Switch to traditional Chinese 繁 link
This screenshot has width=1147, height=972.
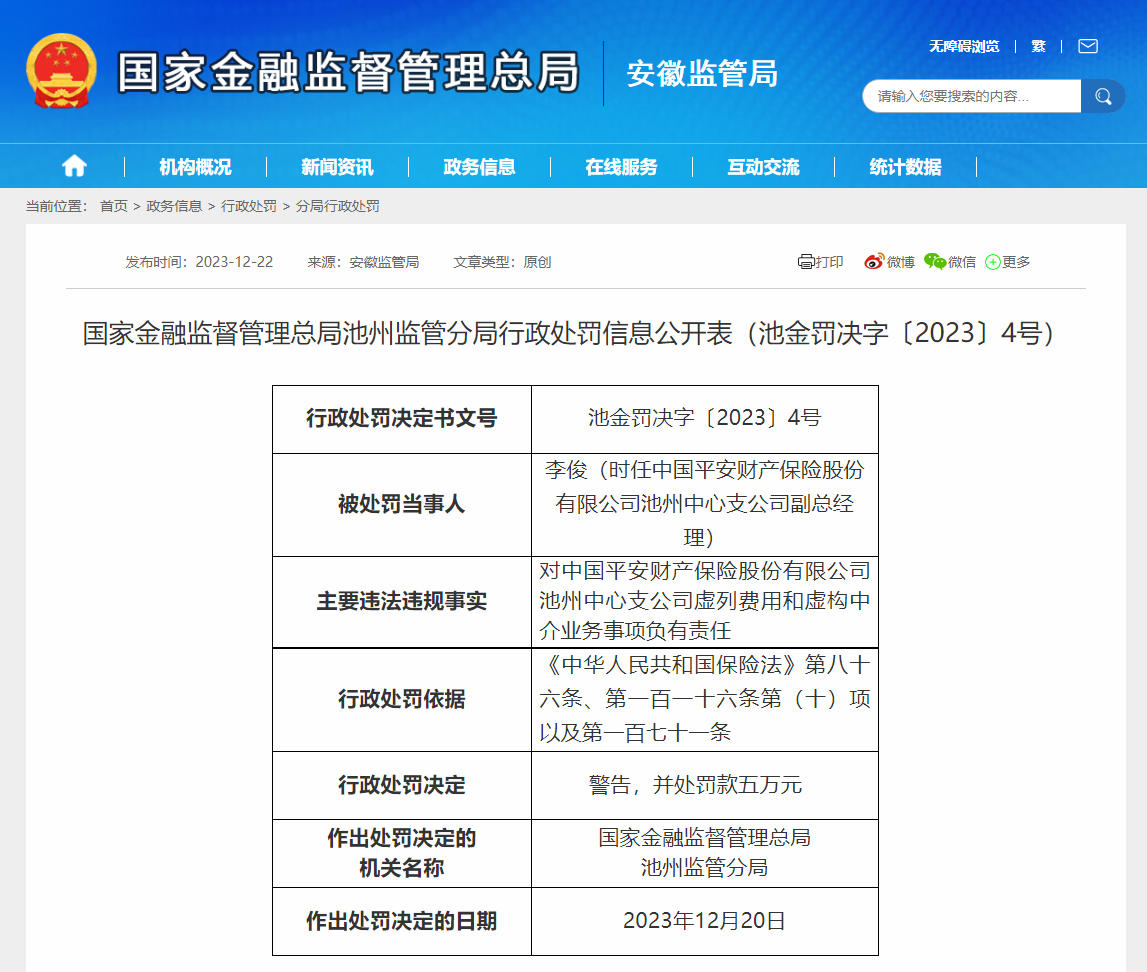point(1038,46)
